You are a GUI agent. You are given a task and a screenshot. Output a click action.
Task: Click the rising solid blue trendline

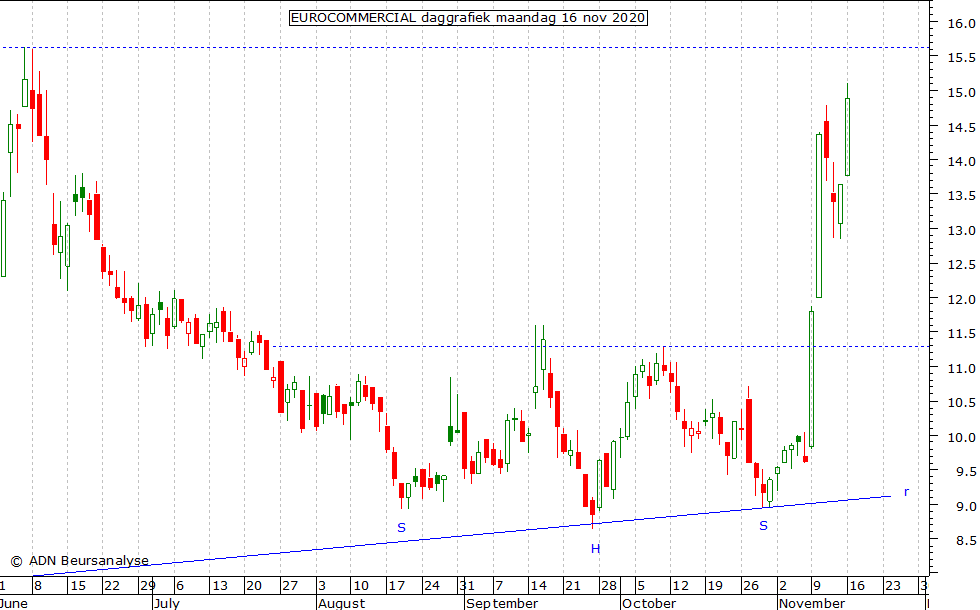tap(462, 536)
